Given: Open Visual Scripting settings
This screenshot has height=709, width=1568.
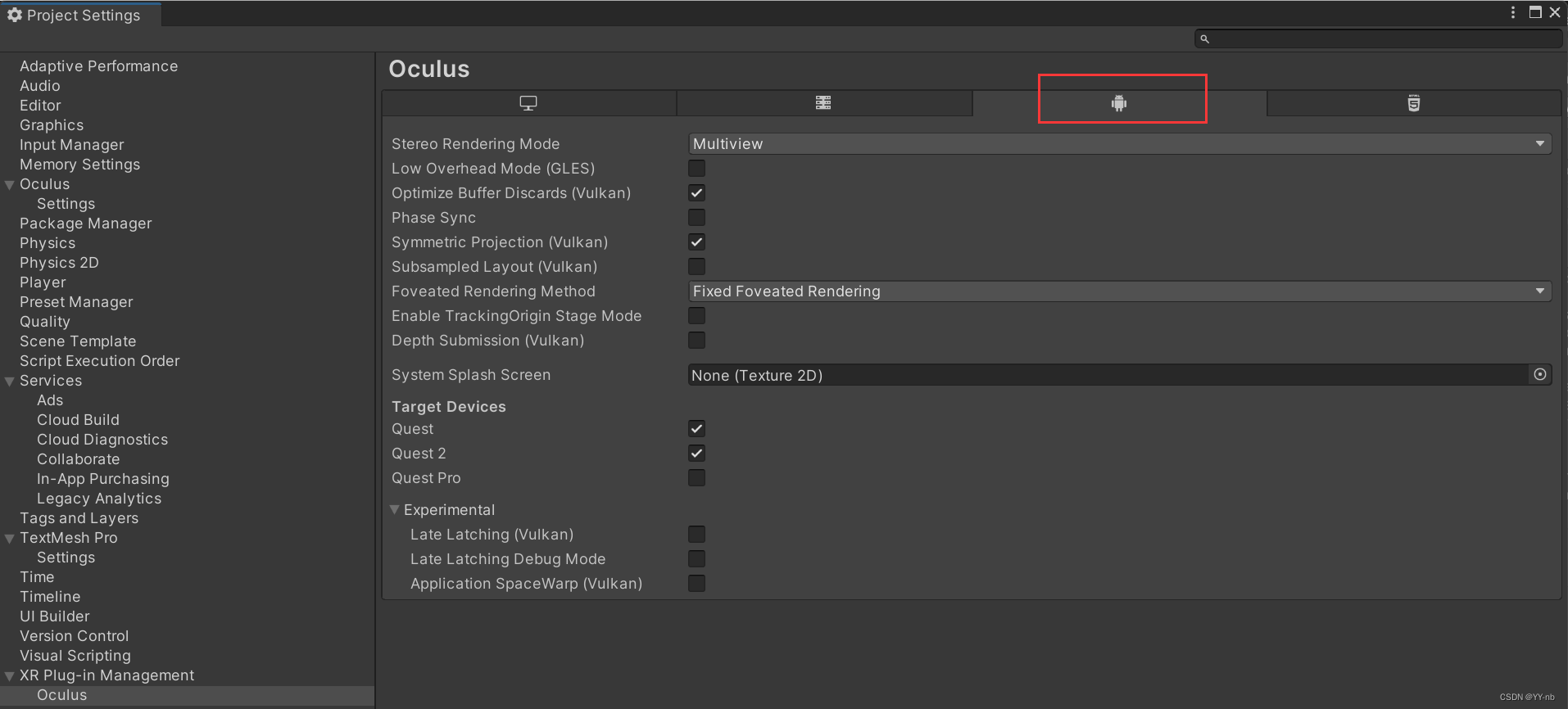Looking at the screenshot, I should [75, 656].
